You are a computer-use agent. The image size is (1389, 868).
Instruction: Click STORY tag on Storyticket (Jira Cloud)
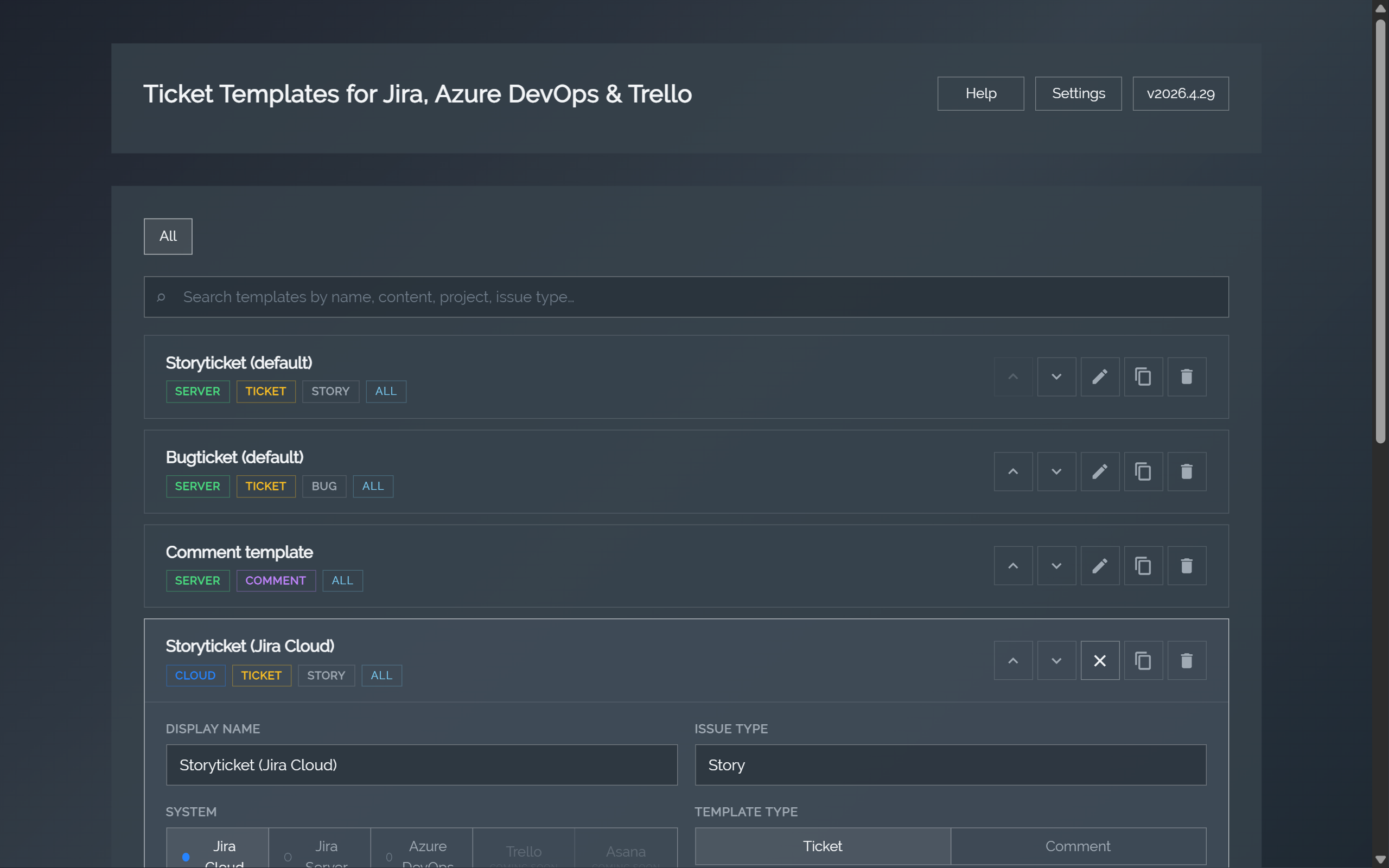326,675
